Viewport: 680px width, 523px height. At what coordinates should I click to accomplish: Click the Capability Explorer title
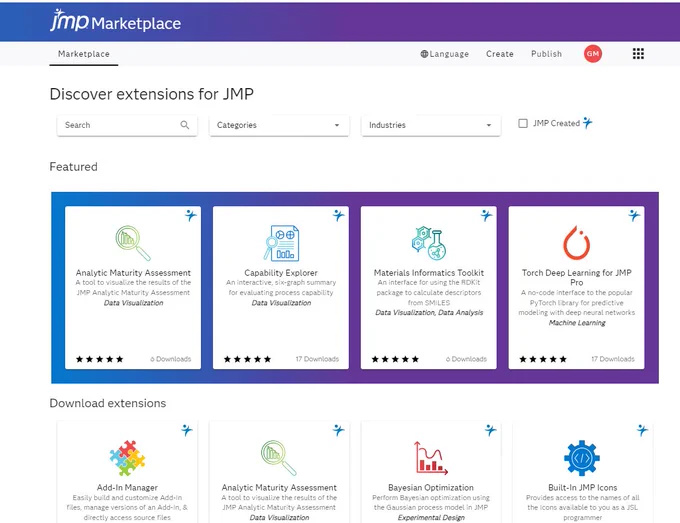pos(281,273)
